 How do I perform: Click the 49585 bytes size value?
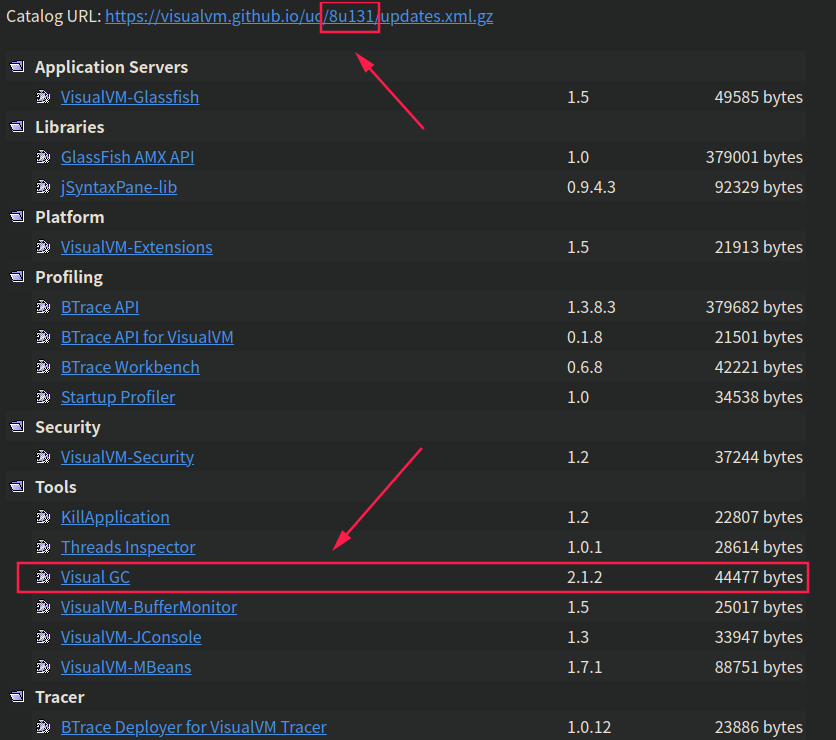pyautogui.click(x=758, y=97)
